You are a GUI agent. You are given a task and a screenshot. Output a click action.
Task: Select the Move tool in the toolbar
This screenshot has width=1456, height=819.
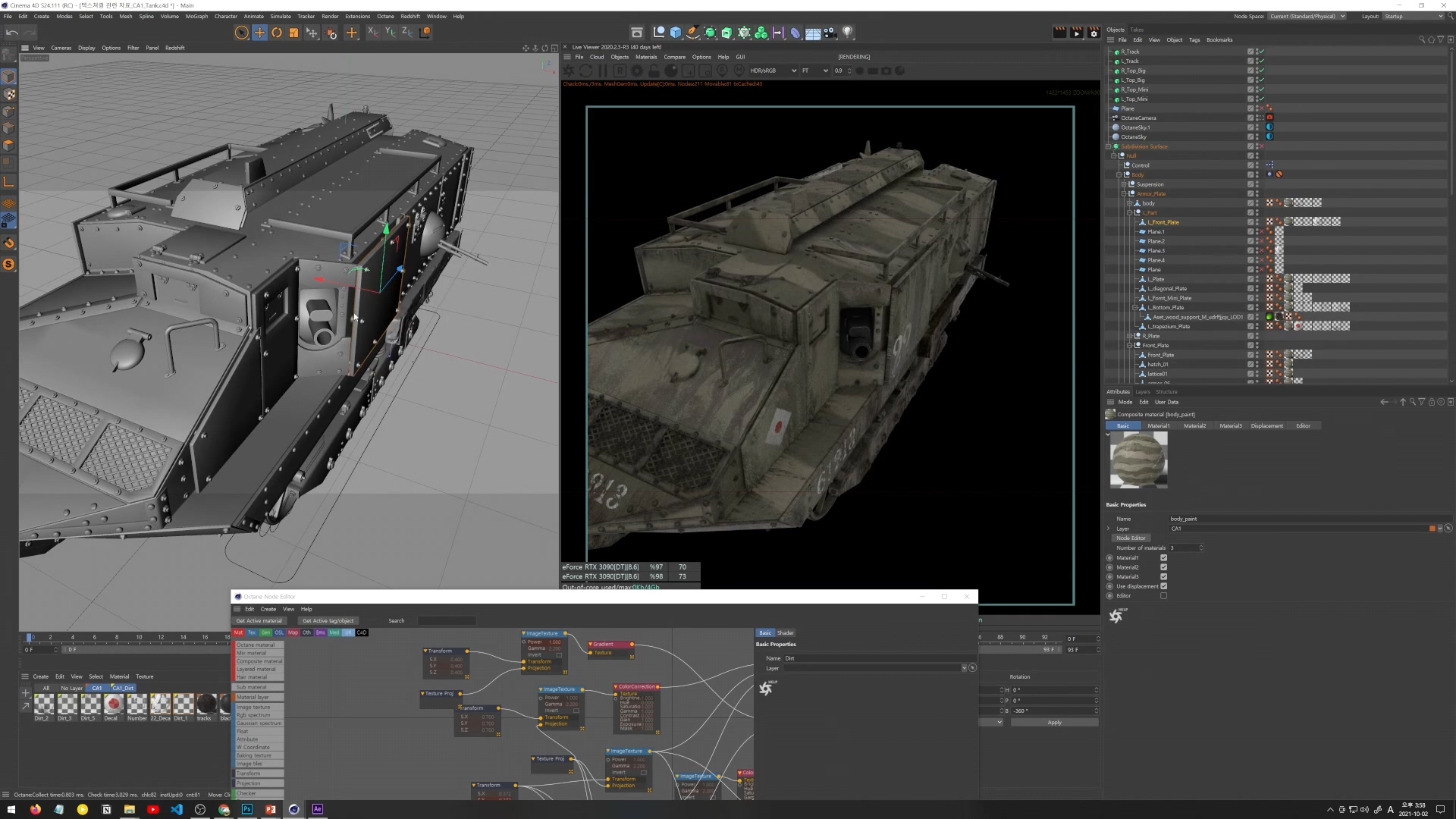(x=260, y=33)
